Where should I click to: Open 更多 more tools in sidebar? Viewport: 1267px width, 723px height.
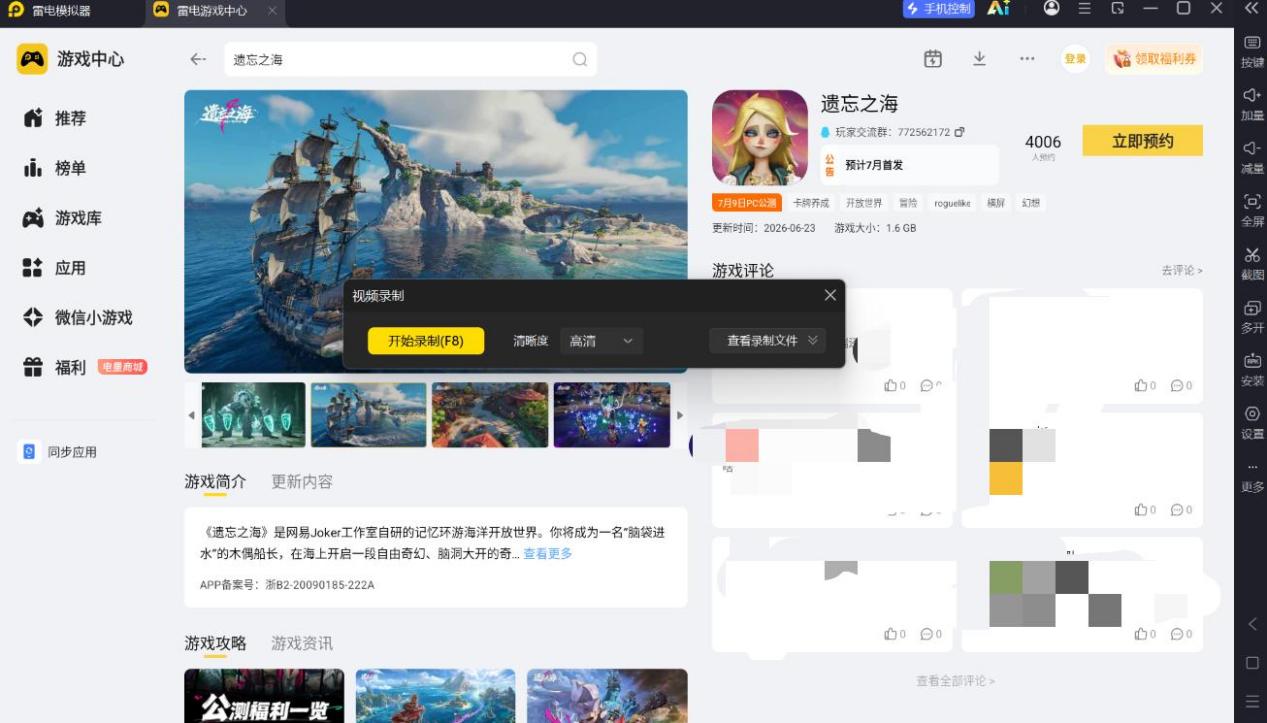pyautogui.click(x=1252, y=476)
